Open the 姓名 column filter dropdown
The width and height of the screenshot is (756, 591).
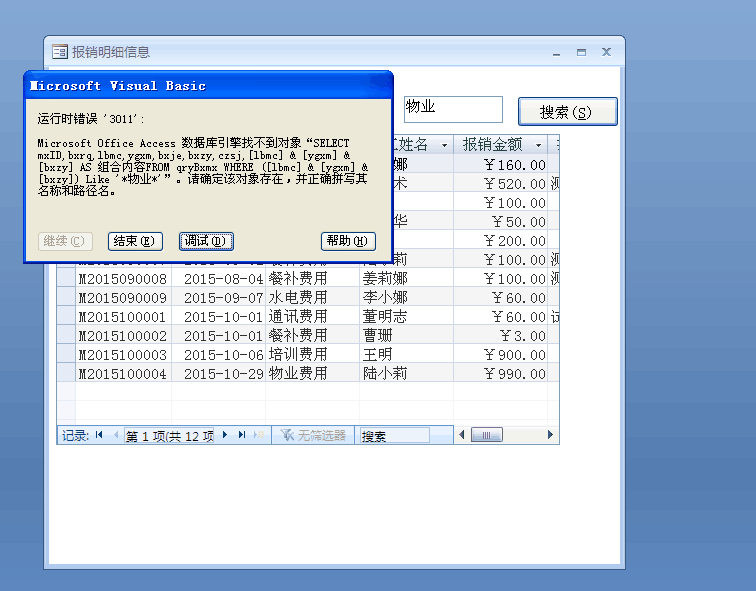point(443,145)
